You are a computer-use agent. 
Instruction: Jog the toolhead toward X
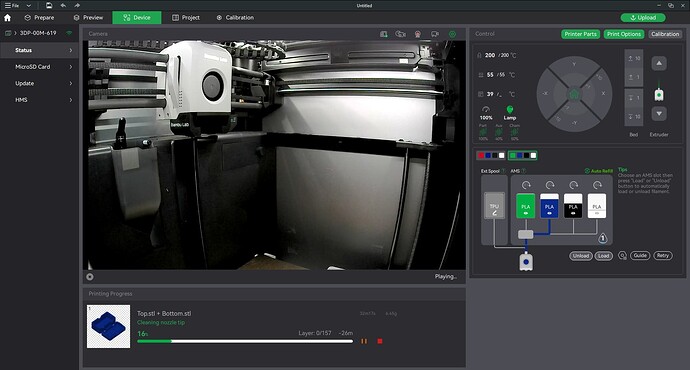point(603,93)
